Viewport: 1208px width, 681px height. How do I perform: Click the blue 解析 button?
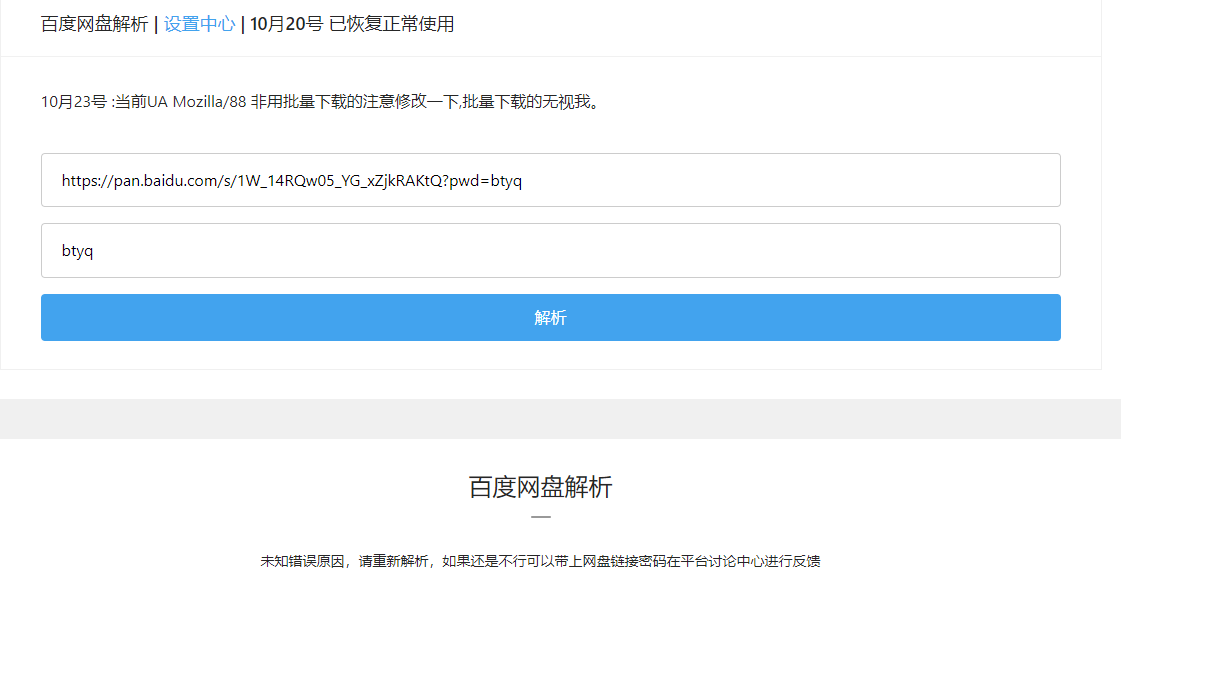551,317
